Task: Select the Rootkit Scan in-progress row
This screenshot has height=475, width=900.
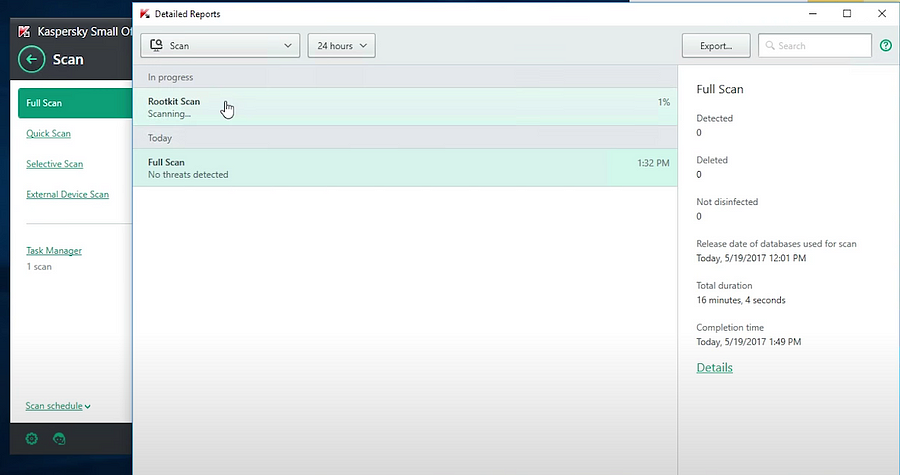Action: 405,107
